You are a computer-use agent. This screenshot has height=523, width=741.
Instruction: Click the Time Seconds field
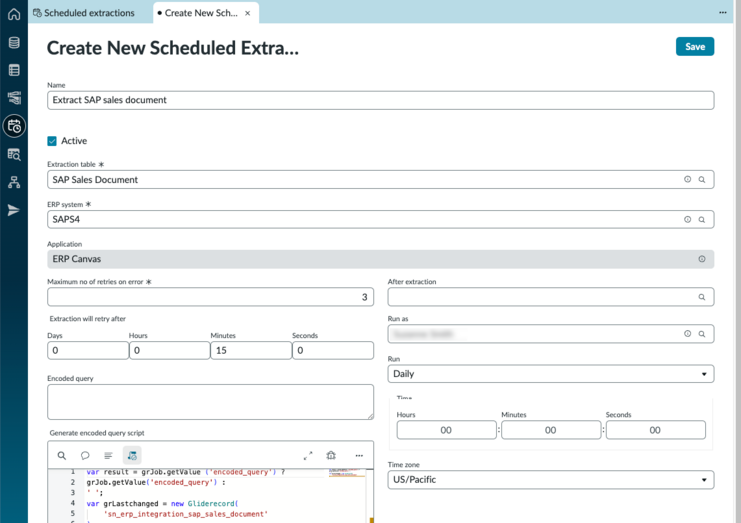click(x=655, y=430)
